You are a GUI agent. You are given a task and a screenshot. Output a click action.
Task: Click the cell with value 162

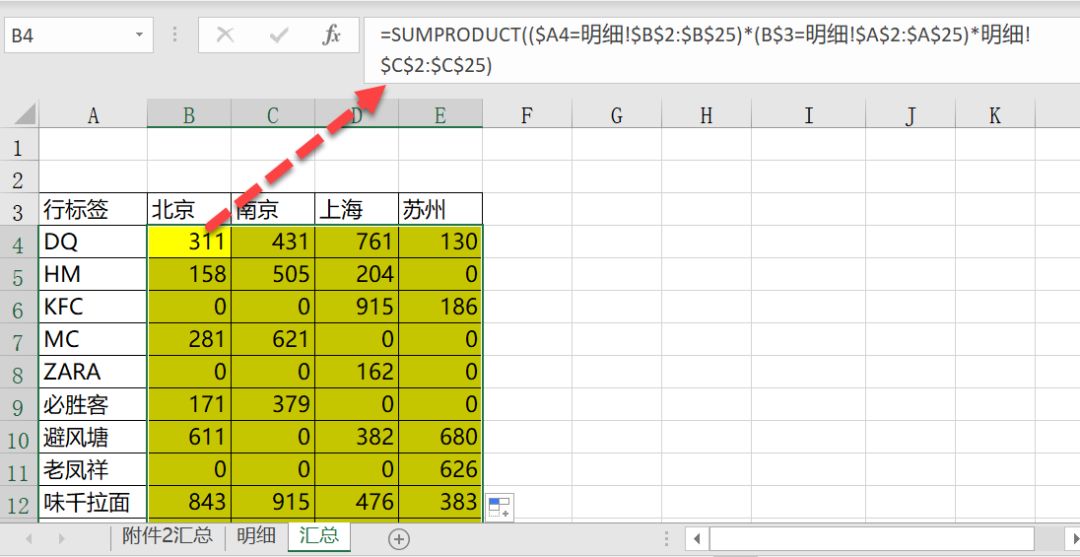(356, 372)
